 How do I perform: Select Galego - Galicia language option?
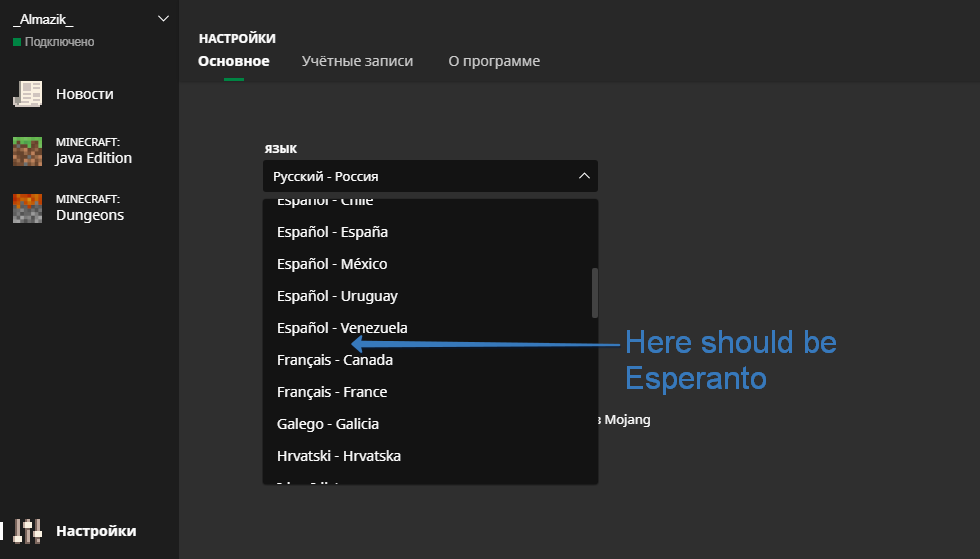(x=328, y=424)
